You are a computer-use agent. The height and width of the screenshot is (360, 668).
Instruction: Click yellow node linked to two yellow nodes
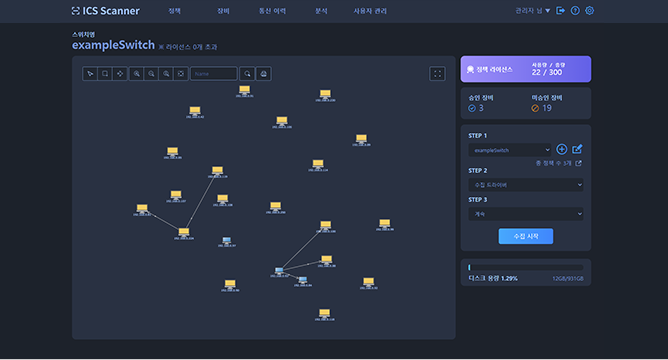(x=184, y=232)
